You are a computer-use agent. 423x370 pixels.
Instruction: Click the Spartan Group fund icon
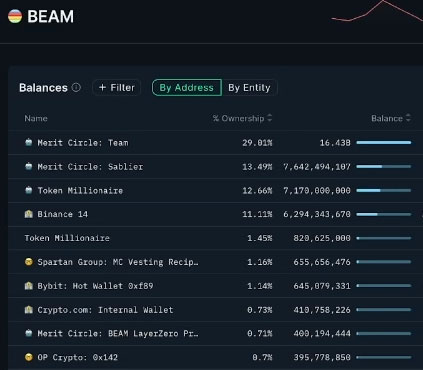(x=29, y=262)
